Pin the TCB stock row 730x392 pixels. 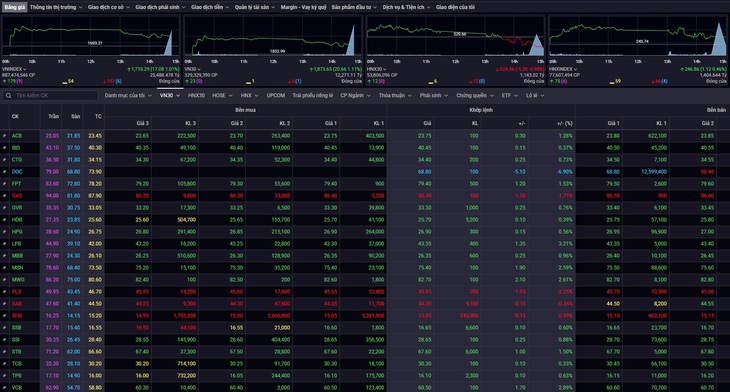click(4, 364)
